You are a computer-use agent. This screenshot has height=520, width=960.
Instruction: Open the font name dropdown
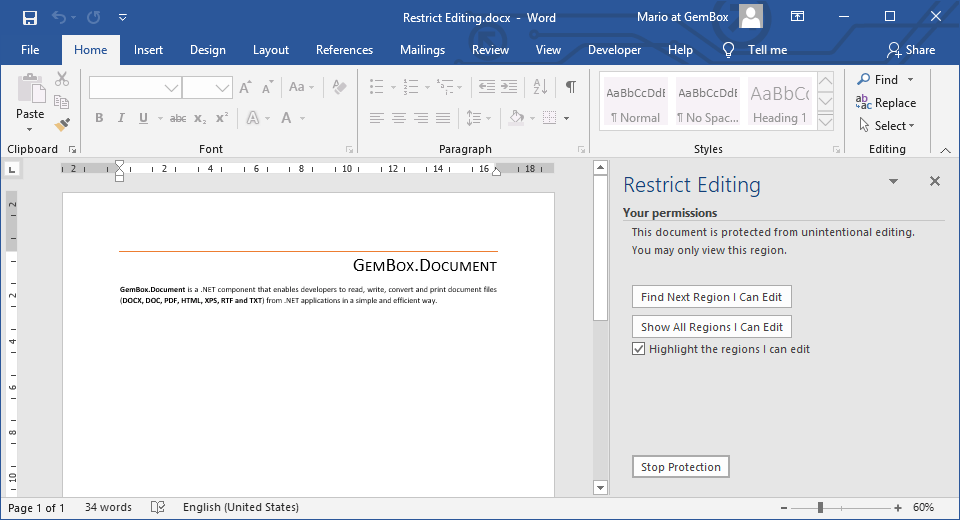pyautogui.click(x=171, y=88)
